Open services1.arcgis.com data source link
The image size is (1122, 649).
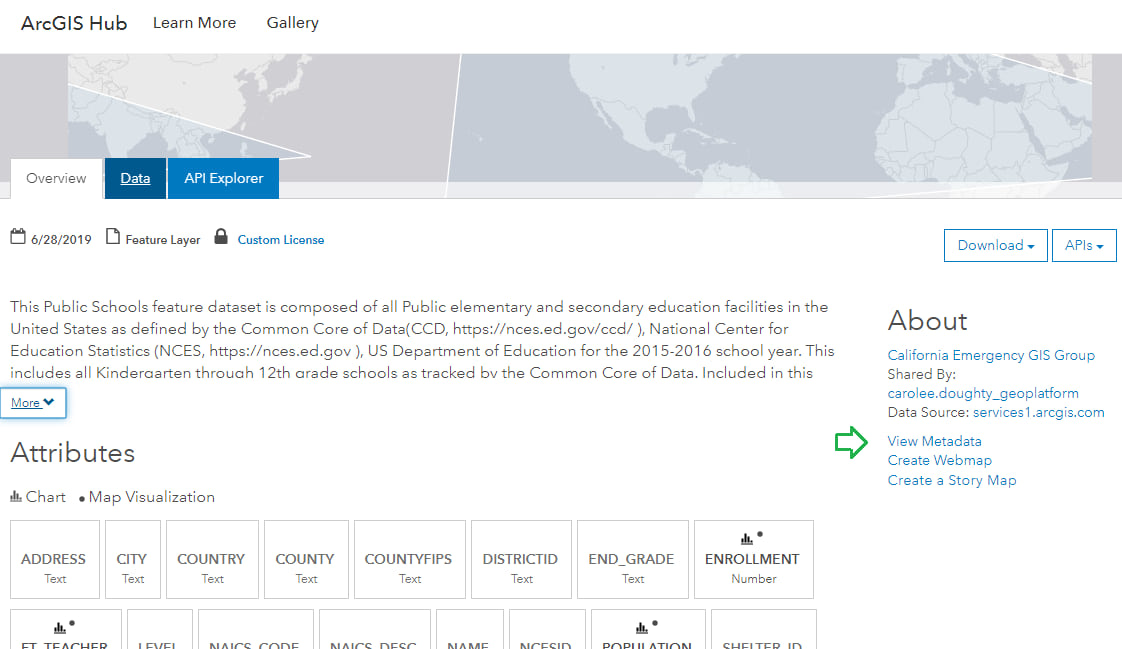coord(1038,412)
